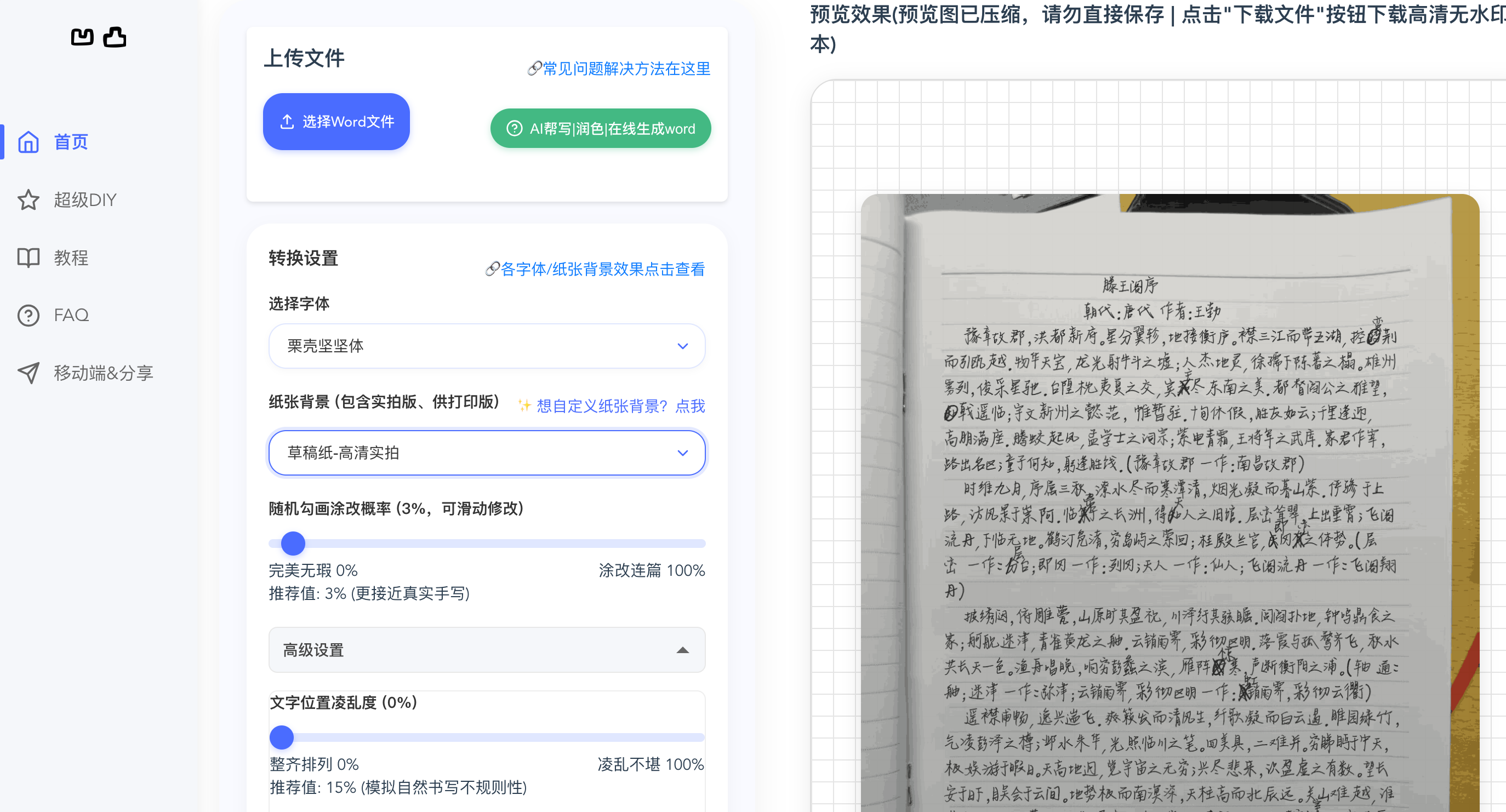This screenshot has width=1506, height=812.
Task: Click the question icon inside the green AI button
Action: [x=513, y=128]
